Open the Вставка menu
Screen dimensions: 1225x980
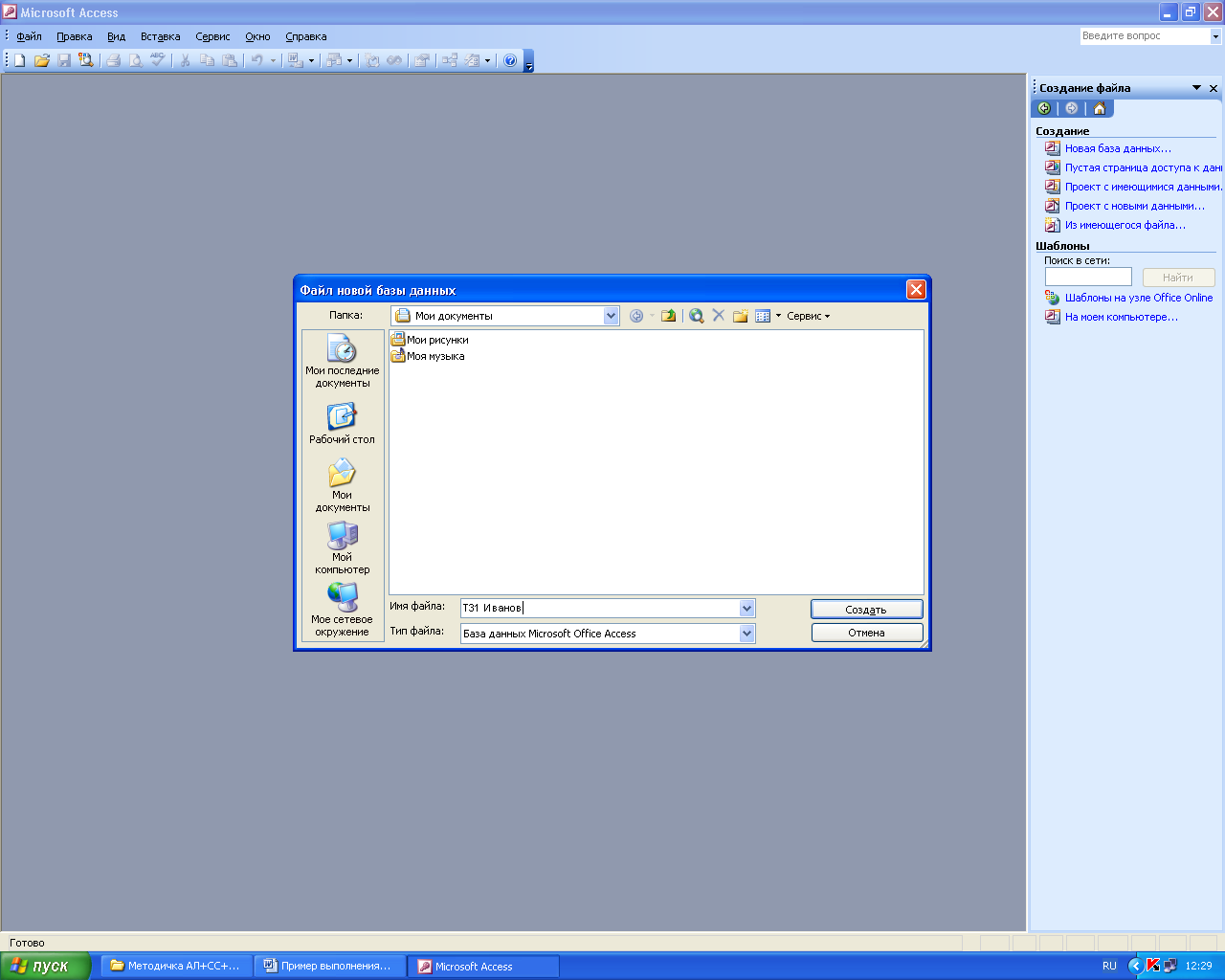coord(160,36)
